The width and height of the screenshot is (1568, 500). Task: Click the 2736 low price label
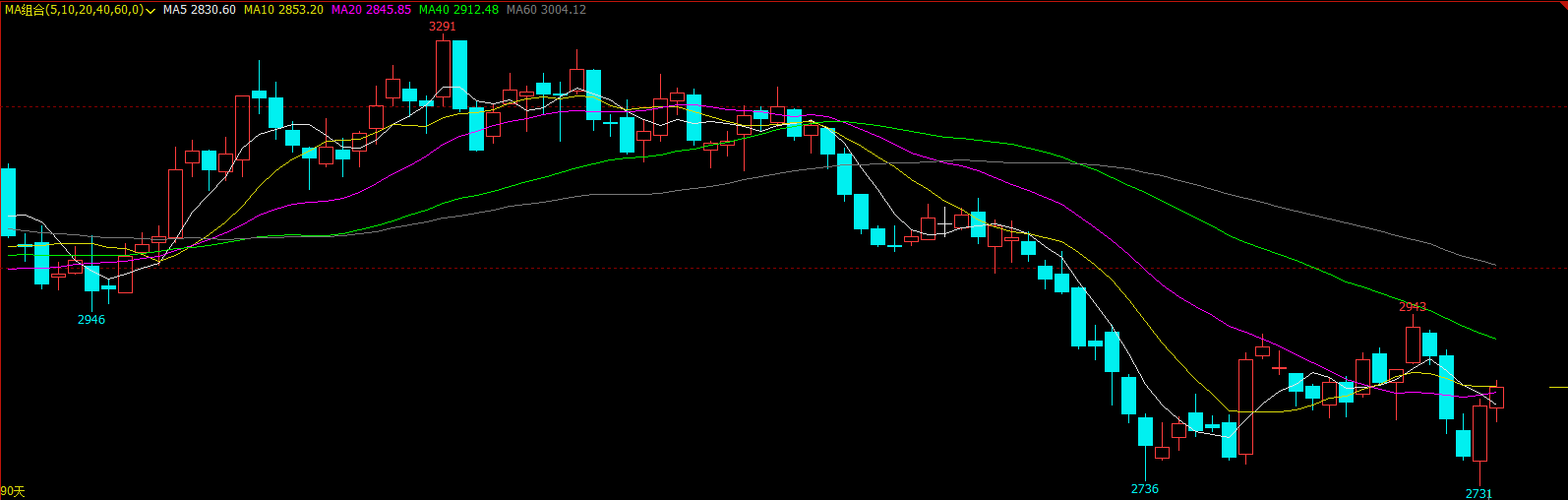point(1145,489)
